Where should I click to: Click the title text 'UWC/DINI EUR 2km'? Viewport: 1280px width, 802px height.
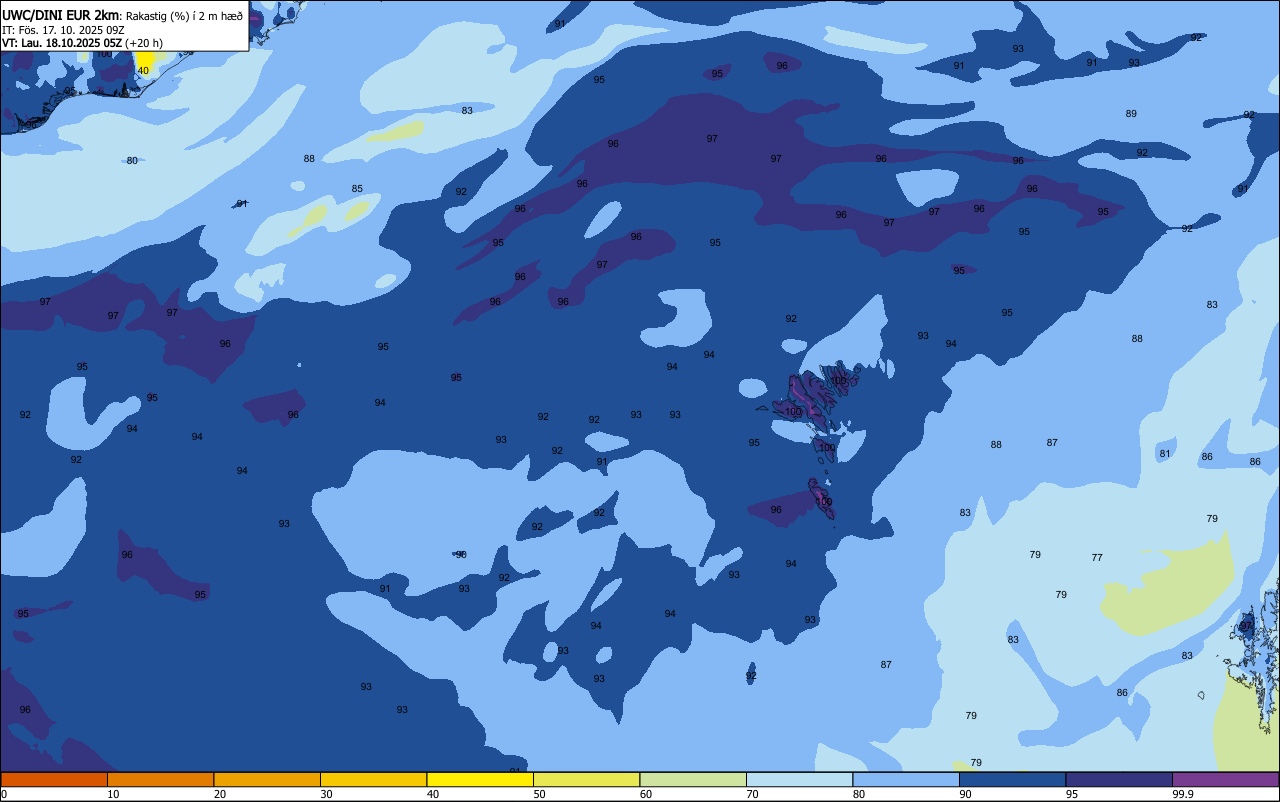coord(59,15)
